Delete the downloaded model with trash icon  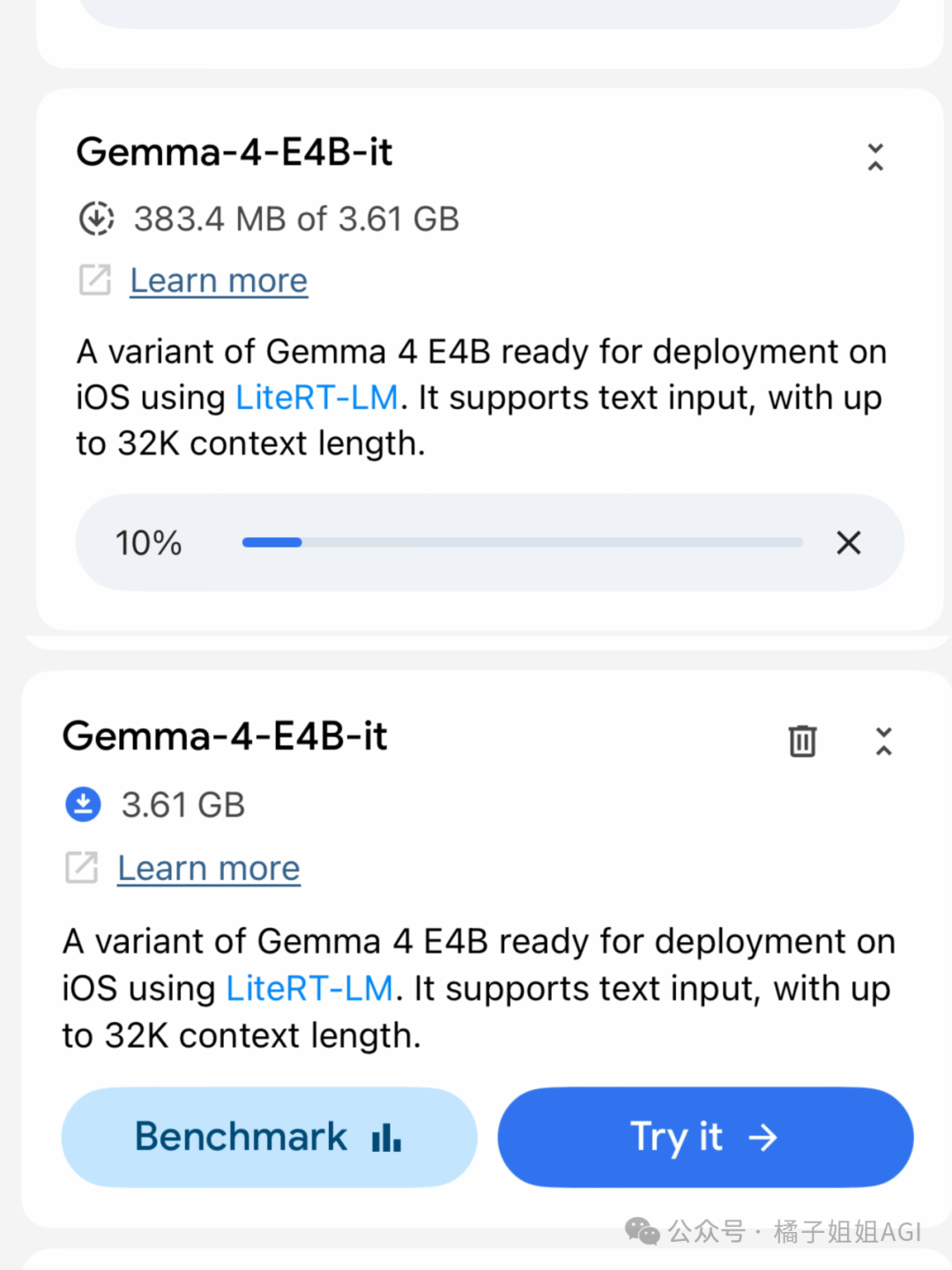(802, 741)
